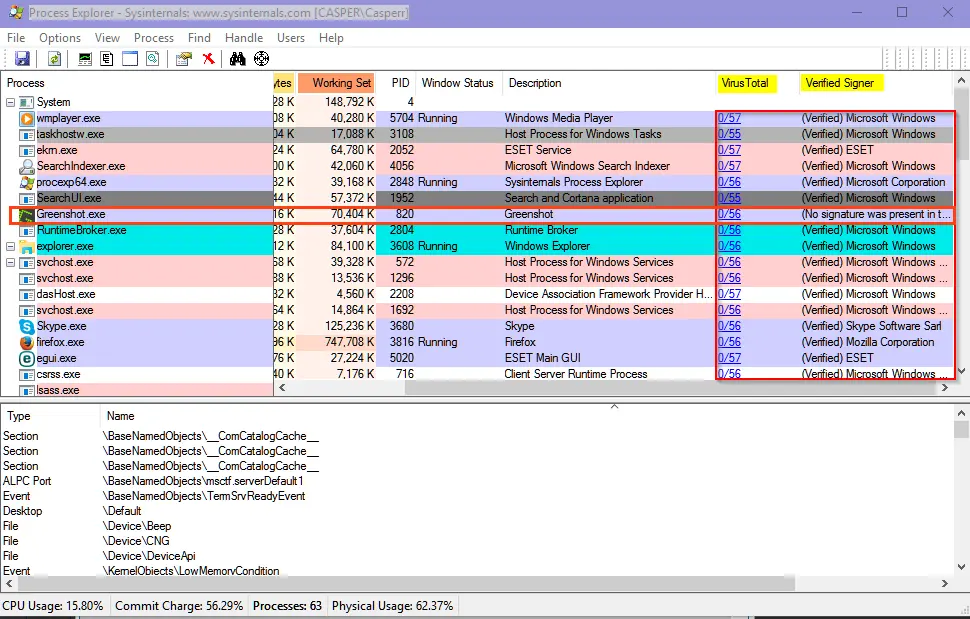Click the red X Kill Process icon

click(x=208, y=59)
